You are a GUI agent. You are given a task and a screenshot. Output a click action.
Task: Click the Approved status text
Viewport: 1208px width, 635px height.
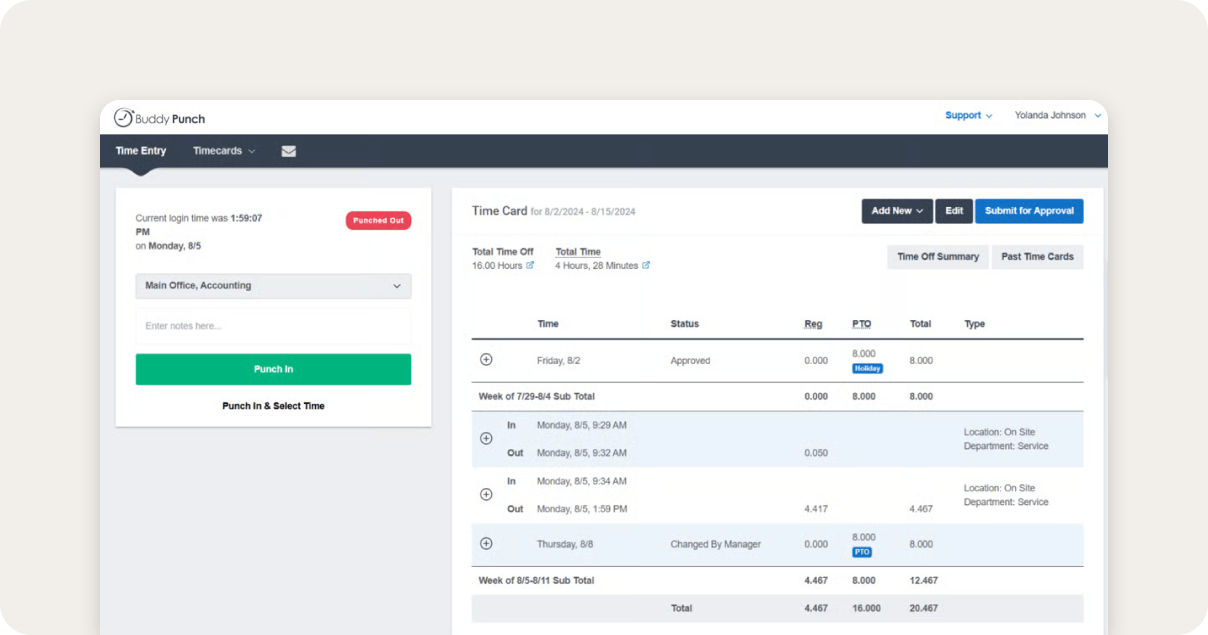pos(690,361)
